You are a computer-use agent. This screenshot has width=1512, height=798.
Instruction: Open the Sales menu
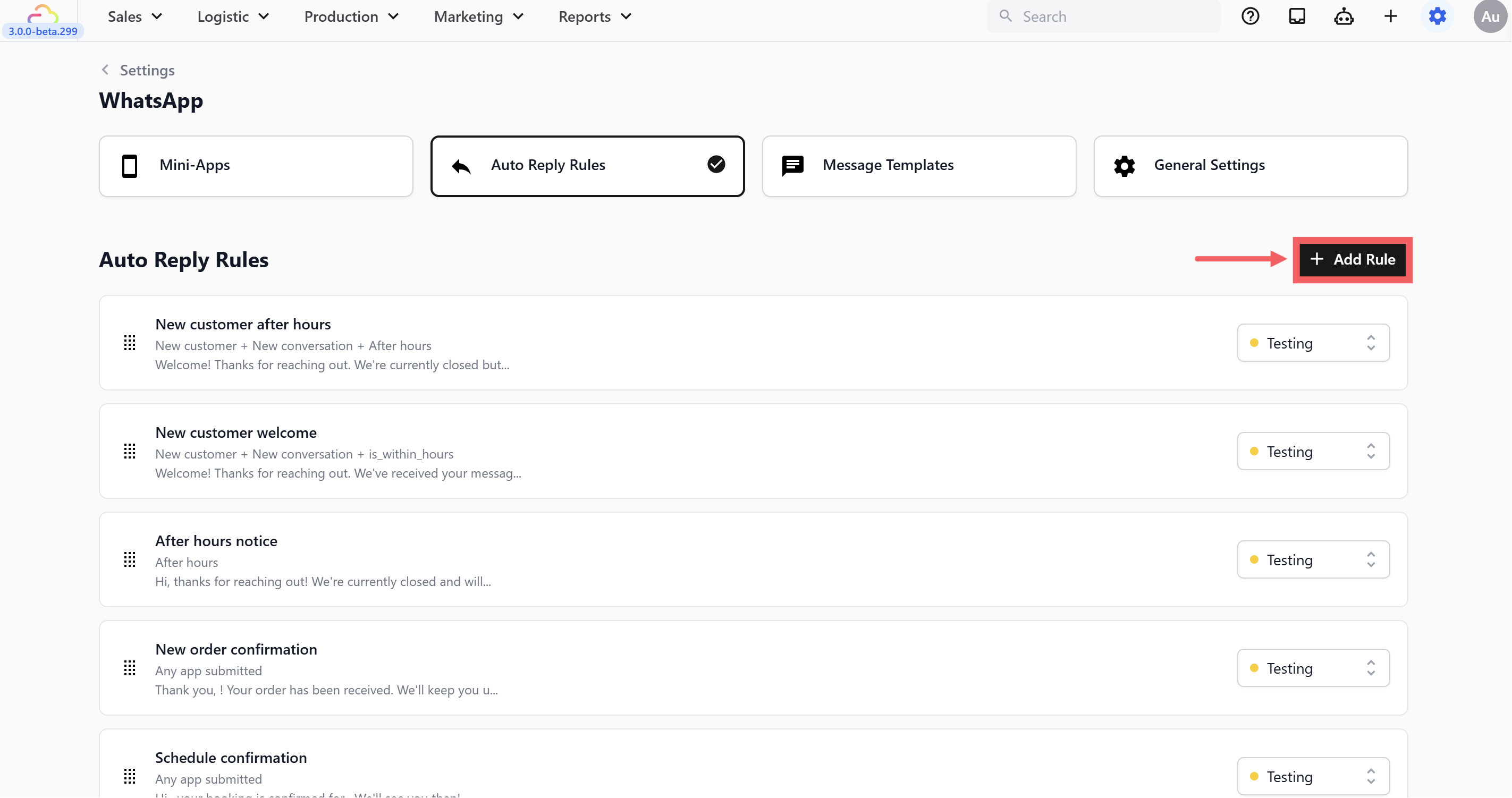(134, 16)
